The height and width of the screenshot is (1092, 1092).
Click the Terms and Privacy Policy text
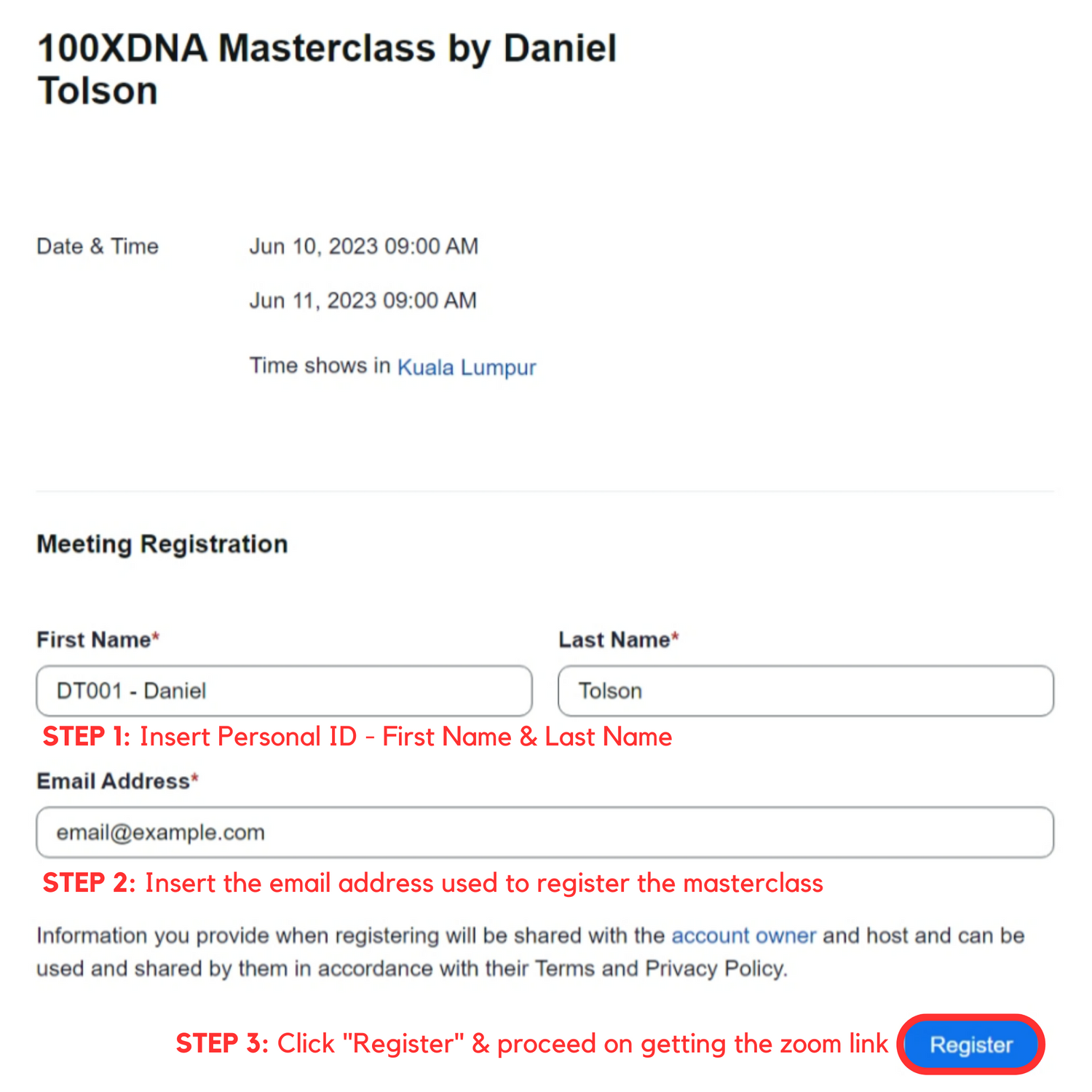point(660,969)
